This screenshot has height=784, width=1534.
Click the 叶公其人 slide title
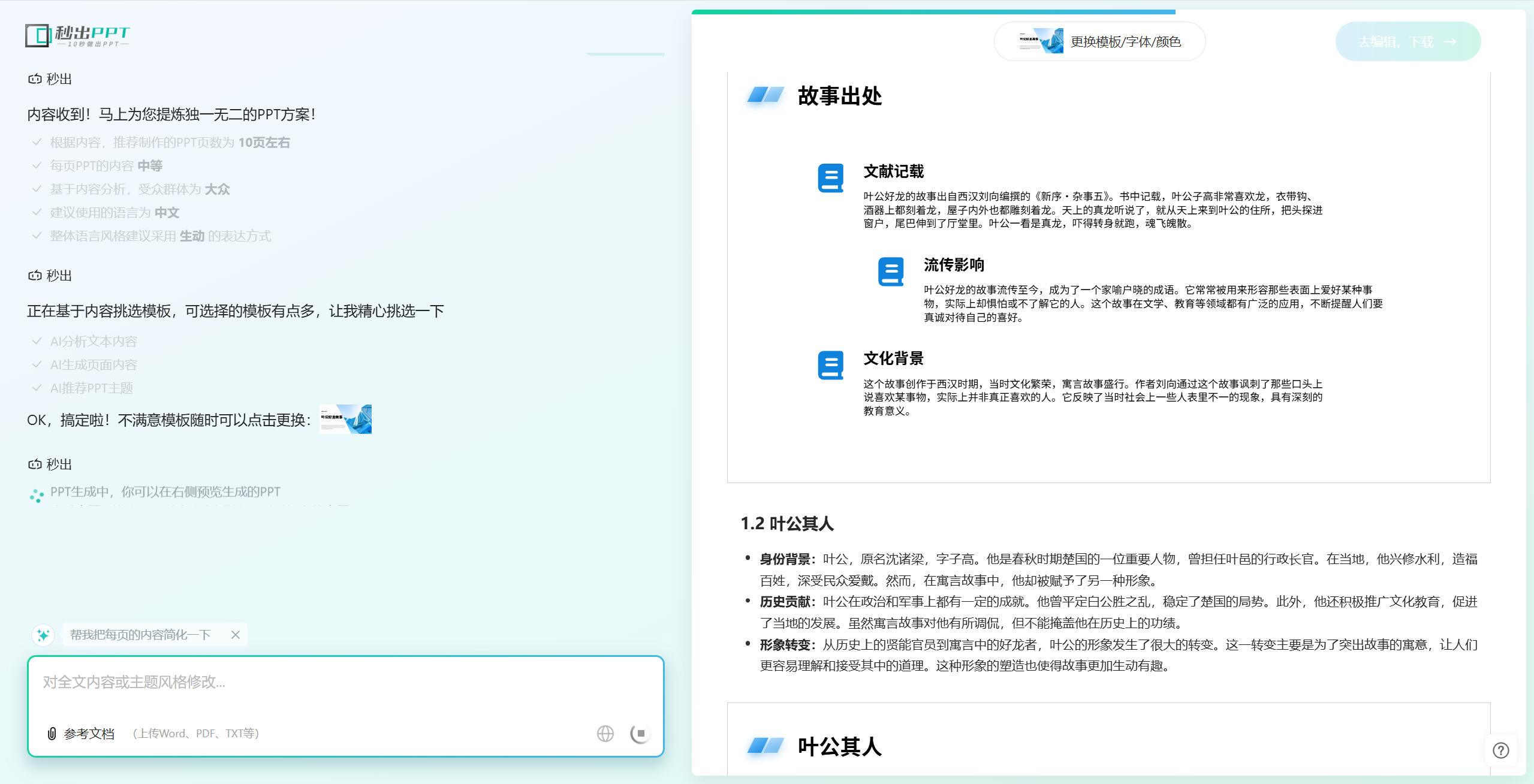(839, 747)
